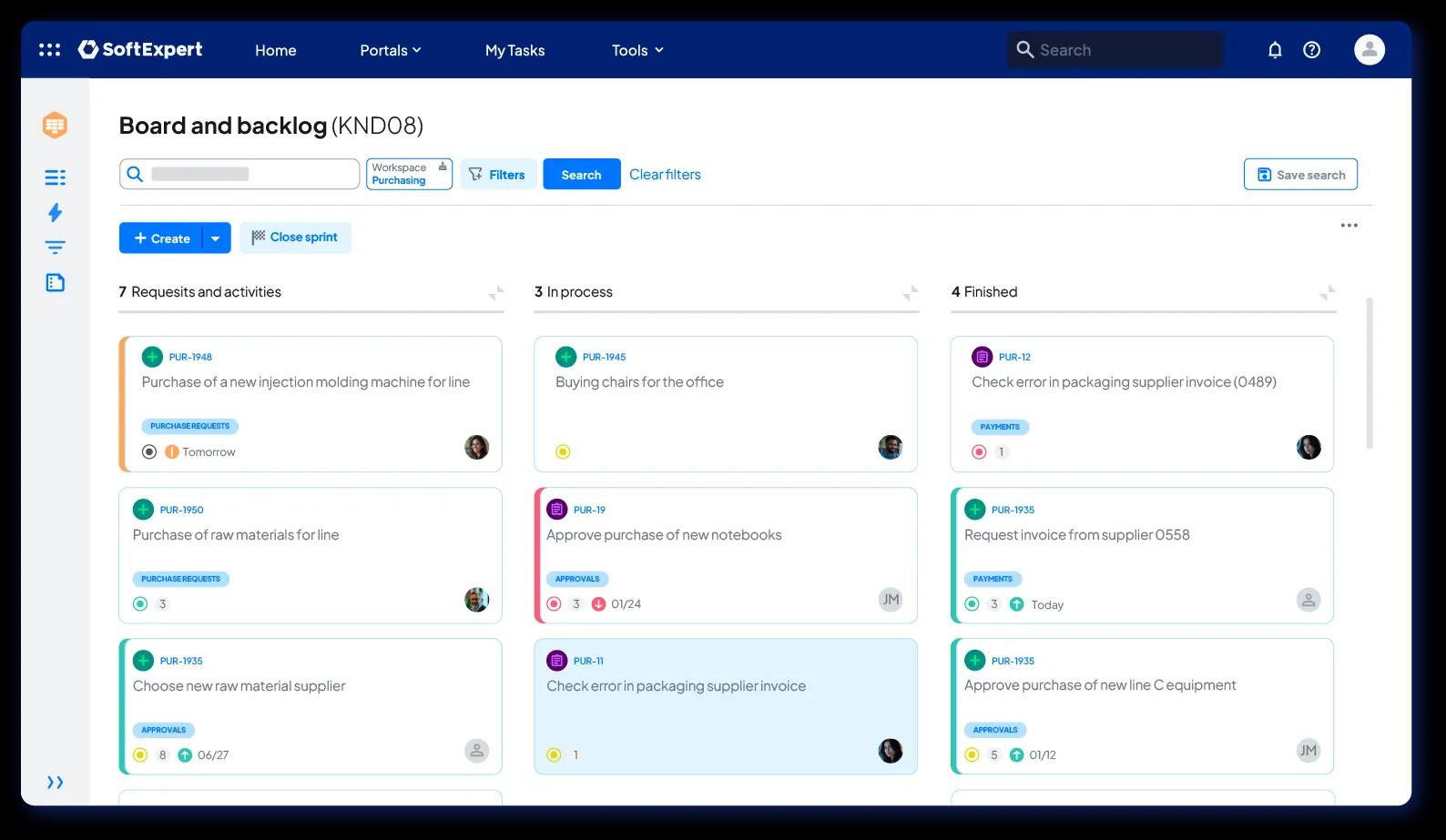Click assignee avatar on PUR-1950 card
Viewport: 1446px width, 840px height.
point(477,599)
